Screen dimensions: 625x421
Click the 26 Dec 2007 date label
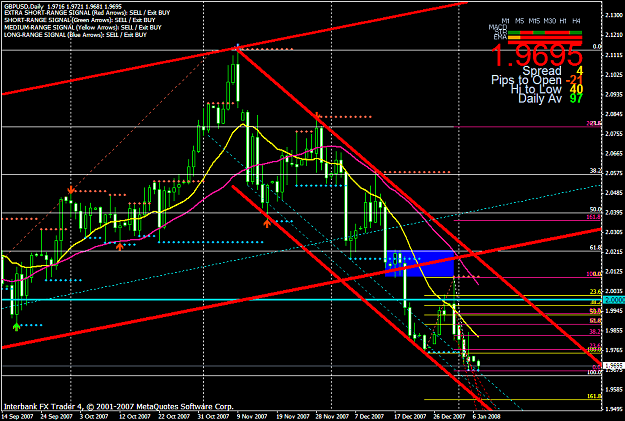coord(450,417)
